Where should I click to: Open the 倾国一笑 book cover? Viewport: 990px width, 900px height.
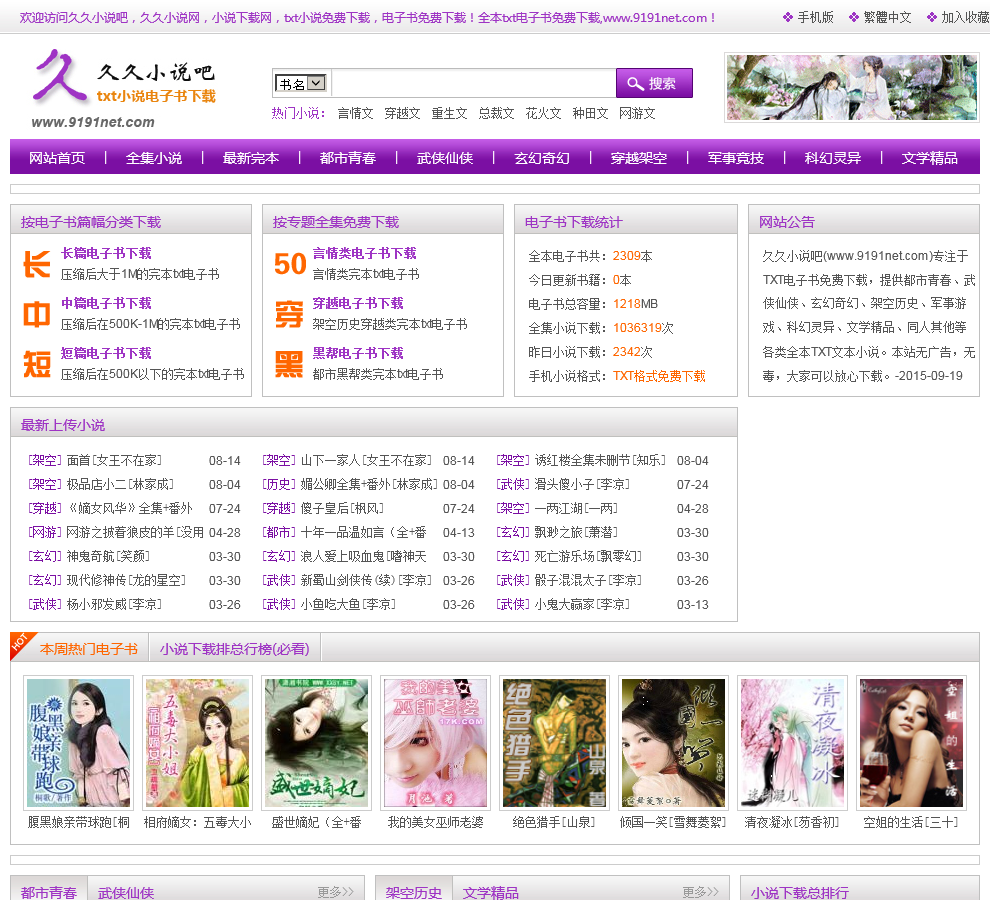click(x=674, y=743)
